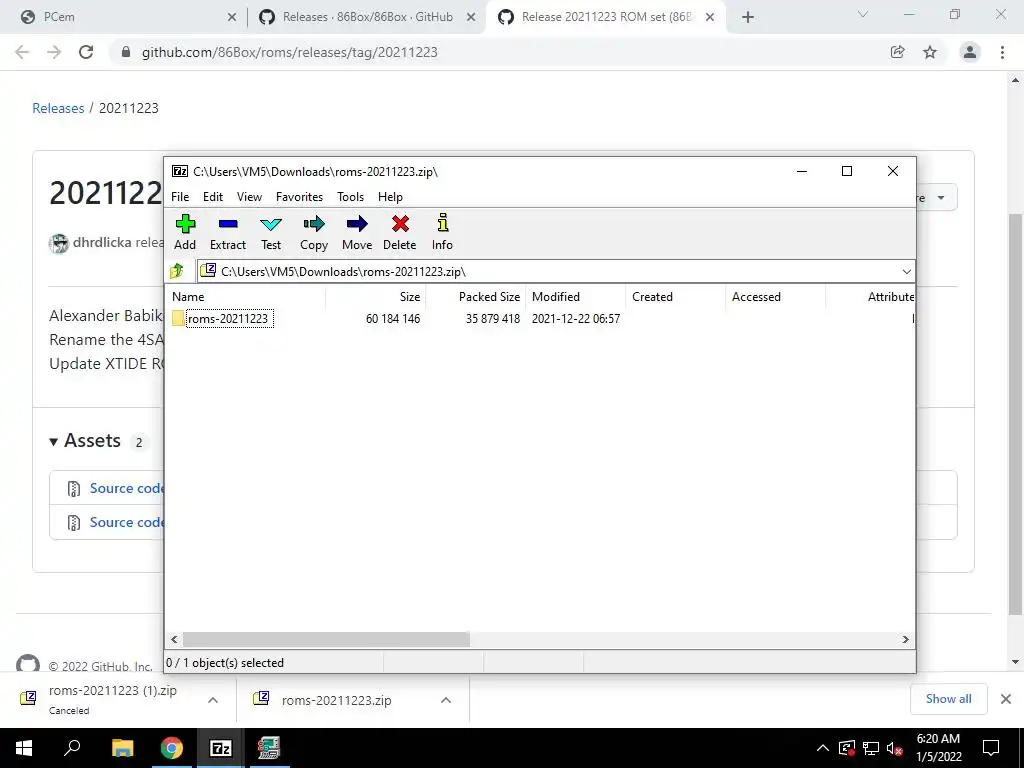
Task: Open the View menu in 7-Zip
Action: click(x=249, y=197)
